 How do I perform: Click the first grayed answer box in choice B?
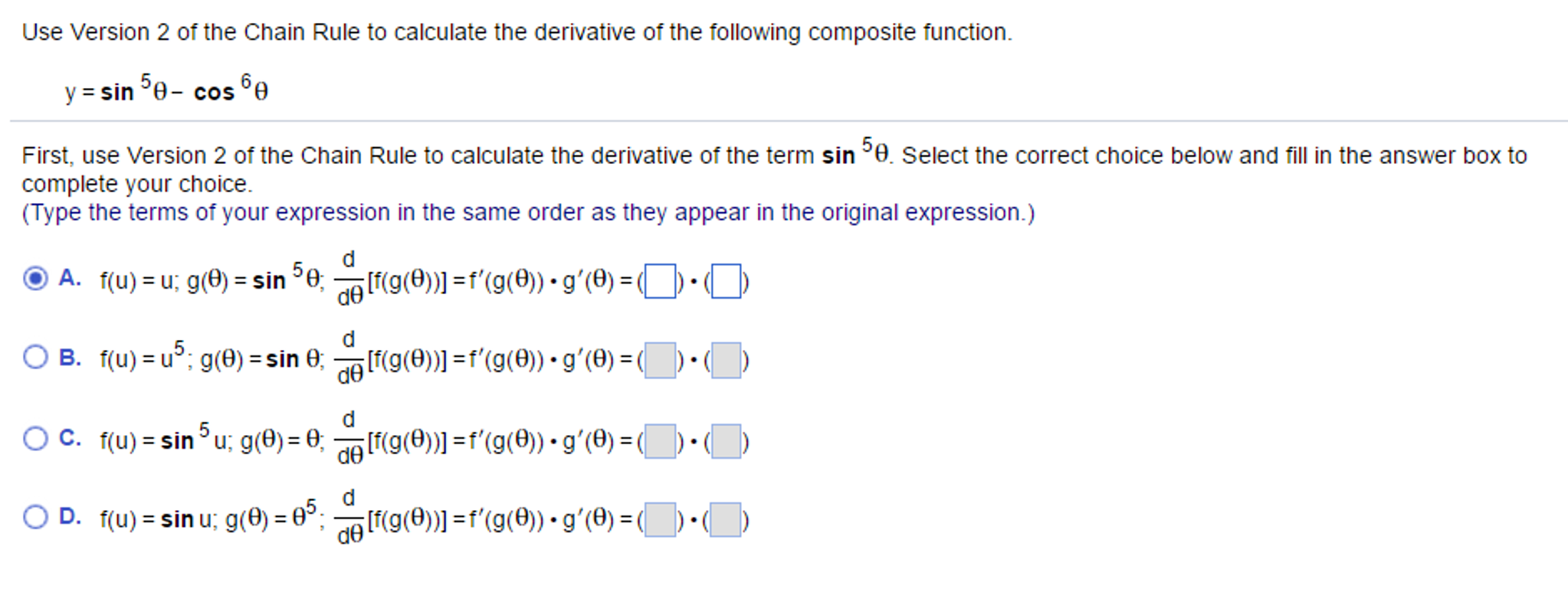(661, 361)
